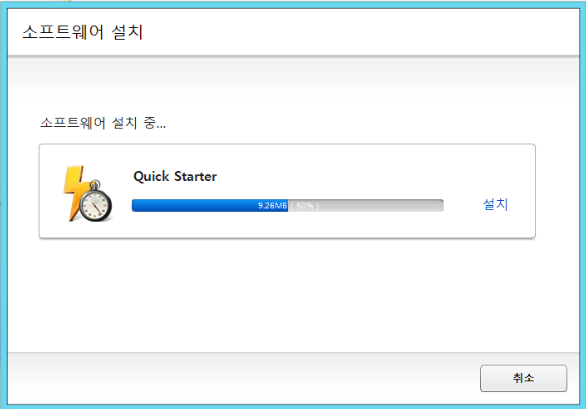Click the gray footer bar left of 취소
This screenshot has width=586, height=410.
tap(243, 378)
